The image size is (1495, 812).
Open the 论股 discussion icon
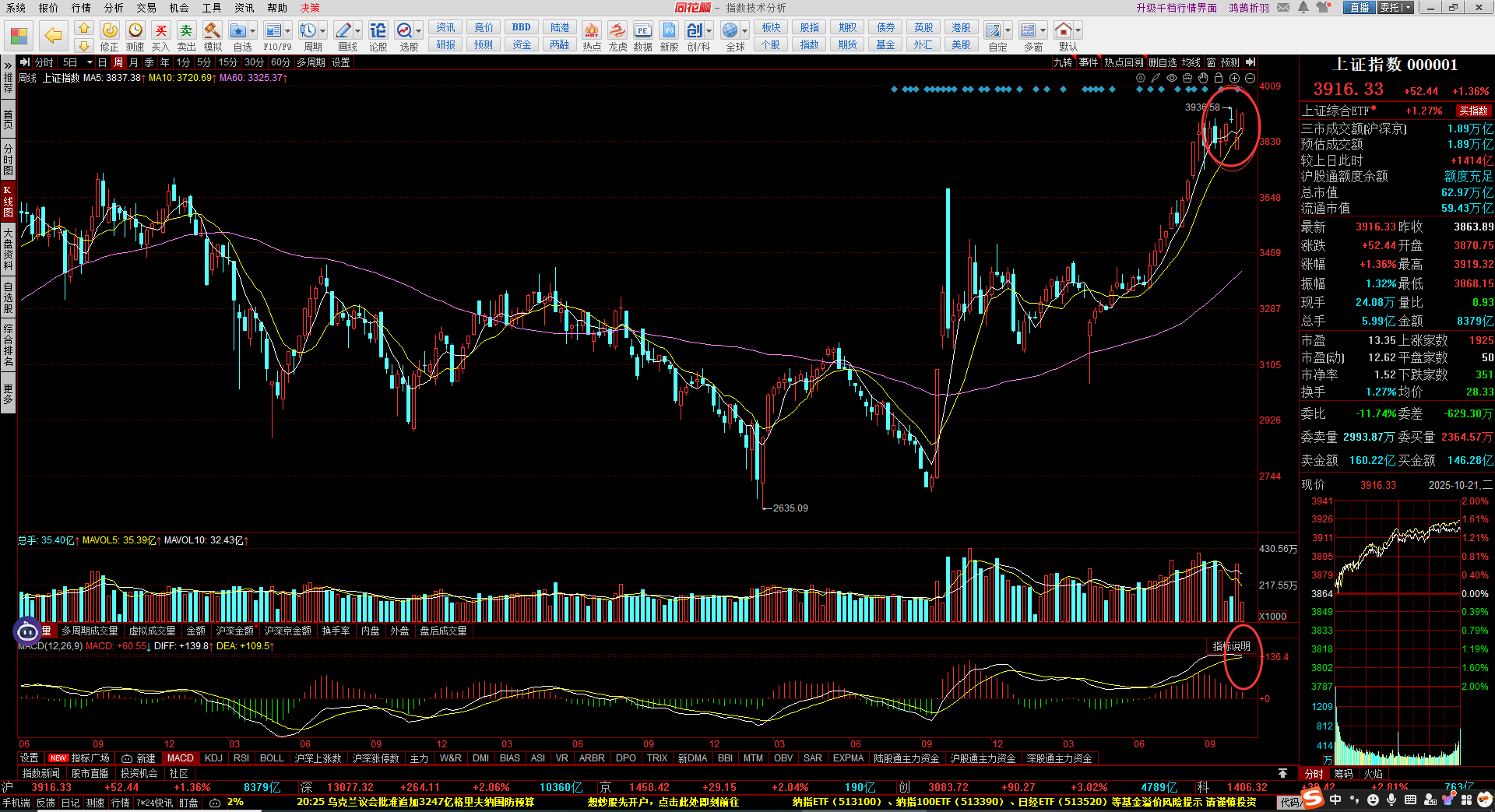click(x=378, y=30)
